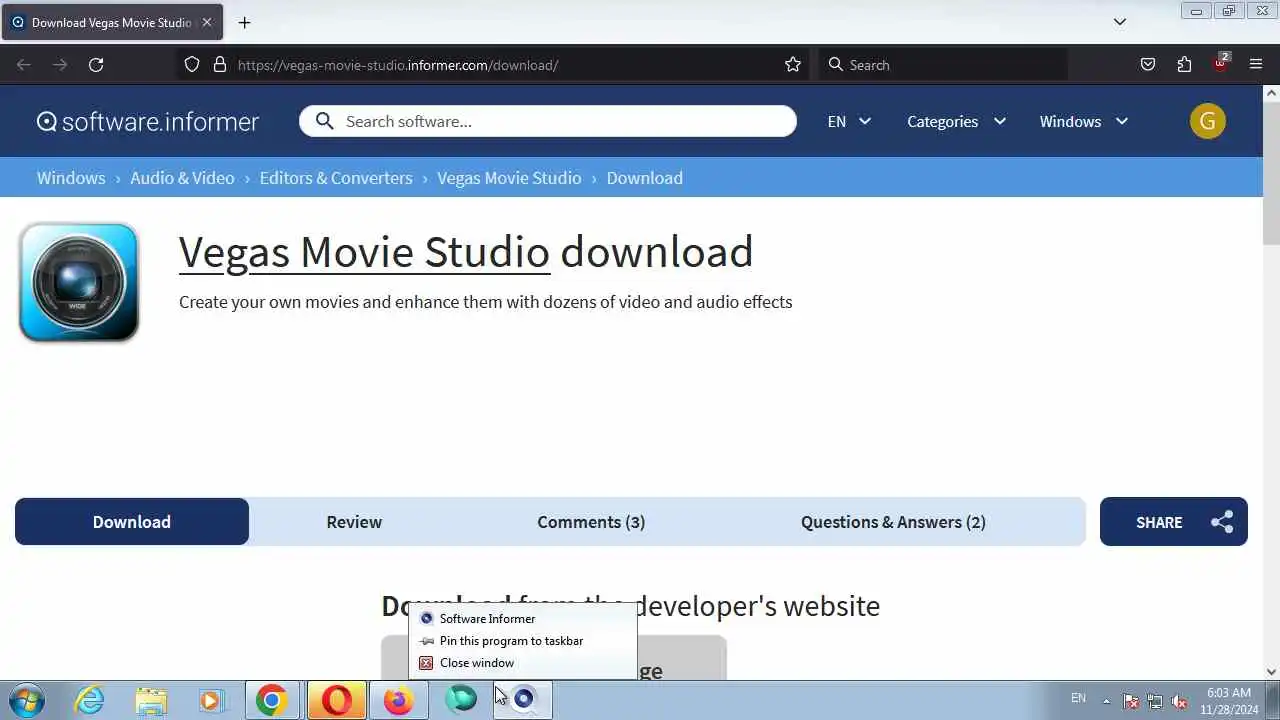Open the Firefox hamburger menu
This screenshot has width=1280, height=720.
pos(1256,65)
